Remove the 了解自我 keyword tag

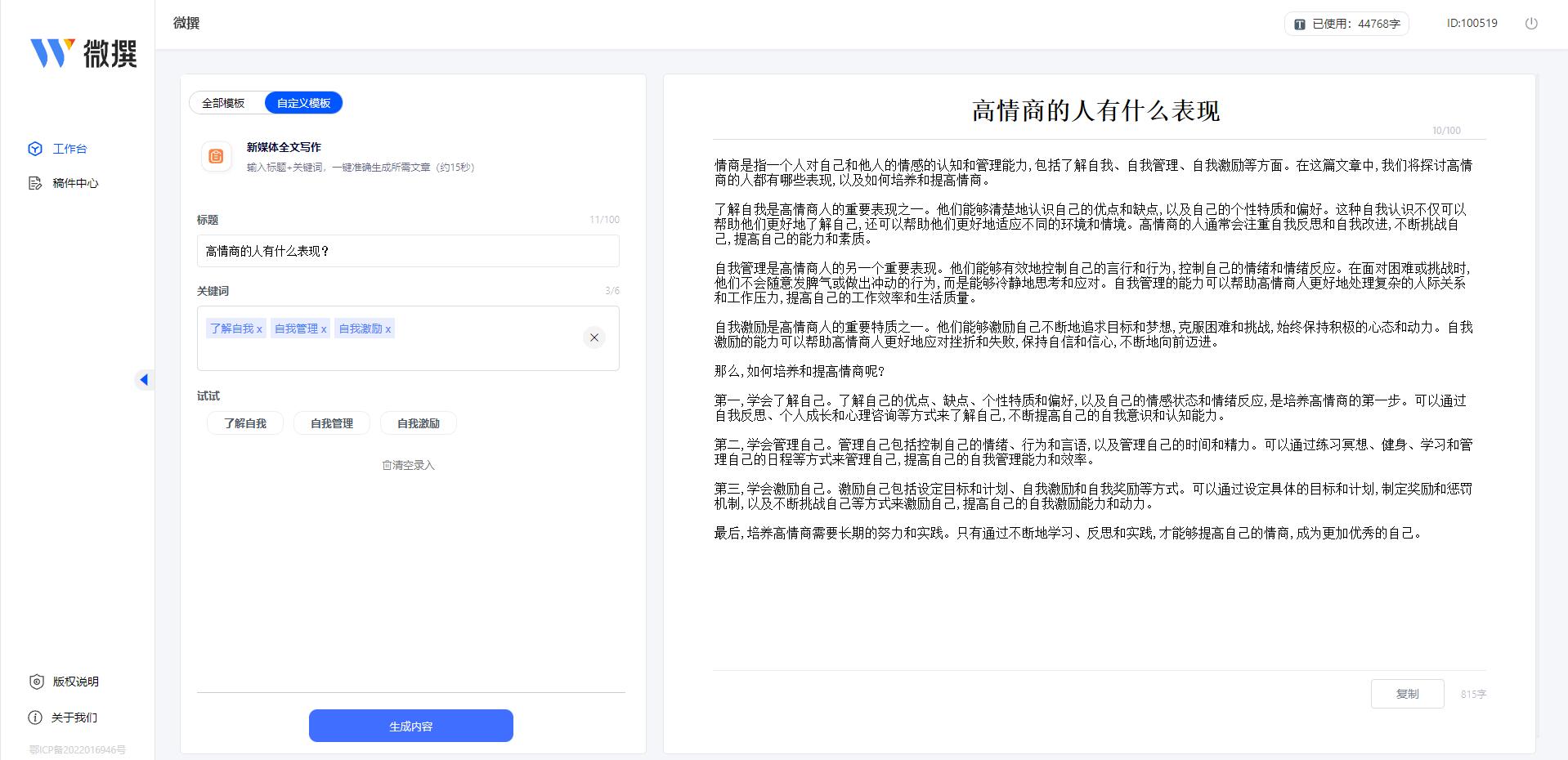(260, 329)
